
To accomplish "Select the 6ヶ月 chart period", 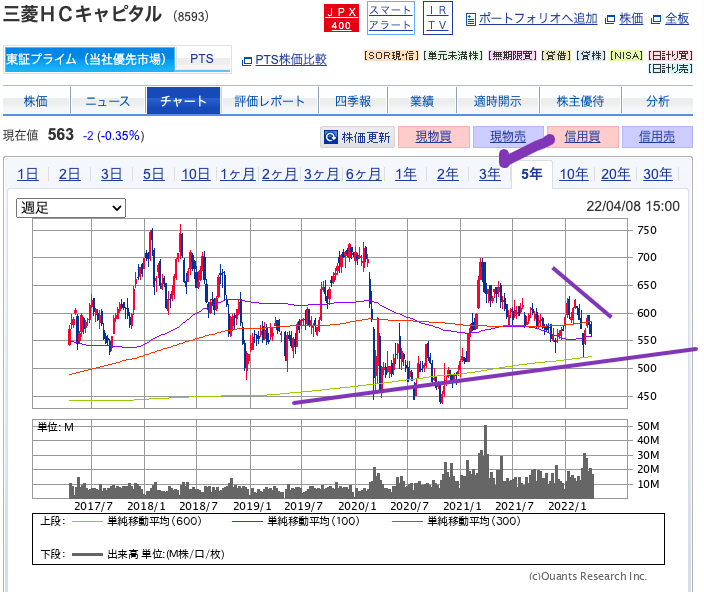I will tap(364, 174).
